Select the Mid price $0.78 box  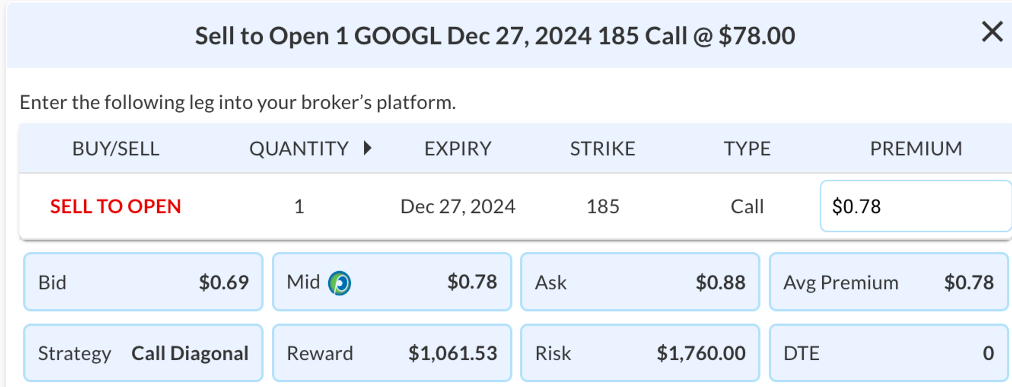coord(392,282)
